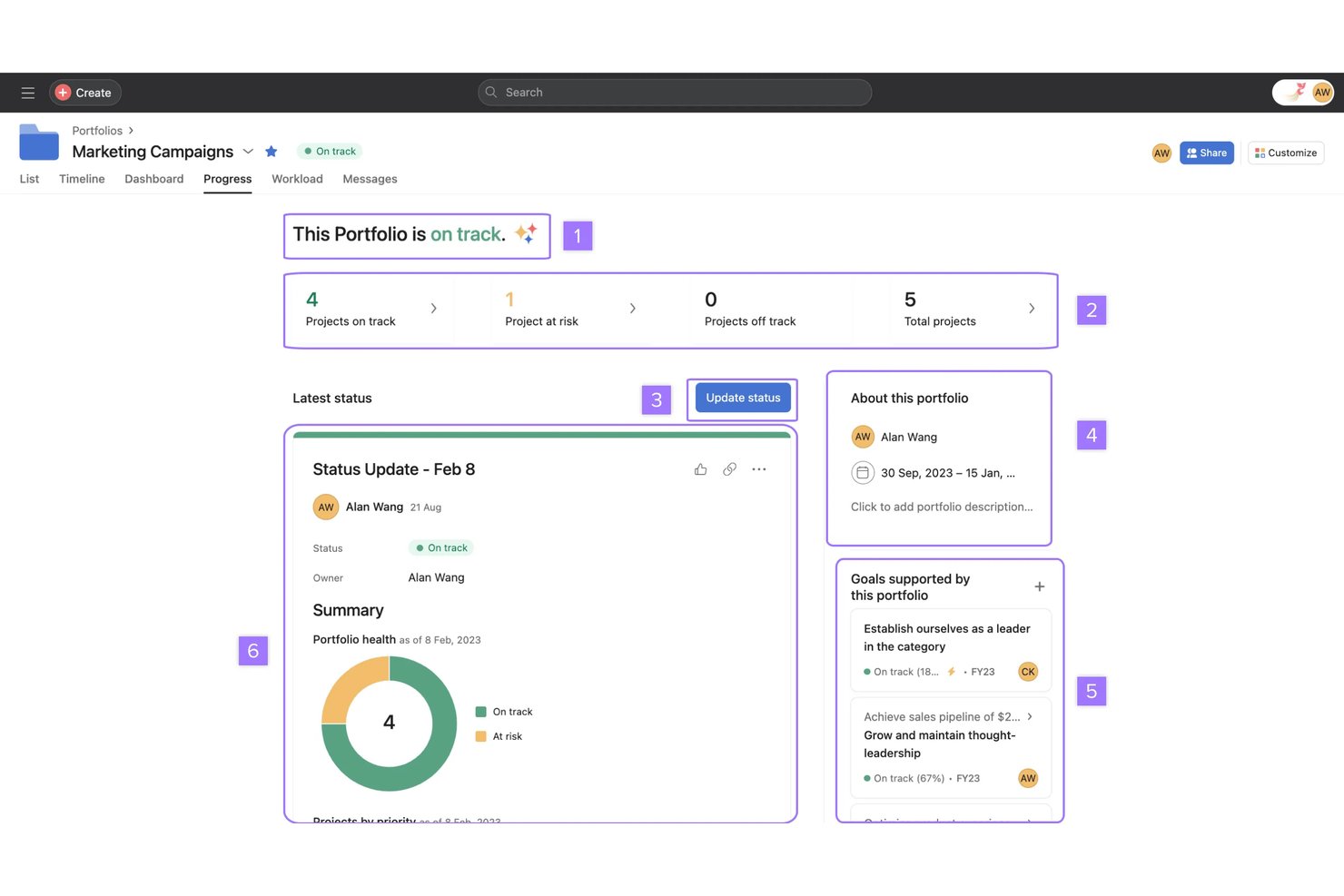
Task: Click Alan Wang's avatar in status update
Action: (x=326, y=507)
